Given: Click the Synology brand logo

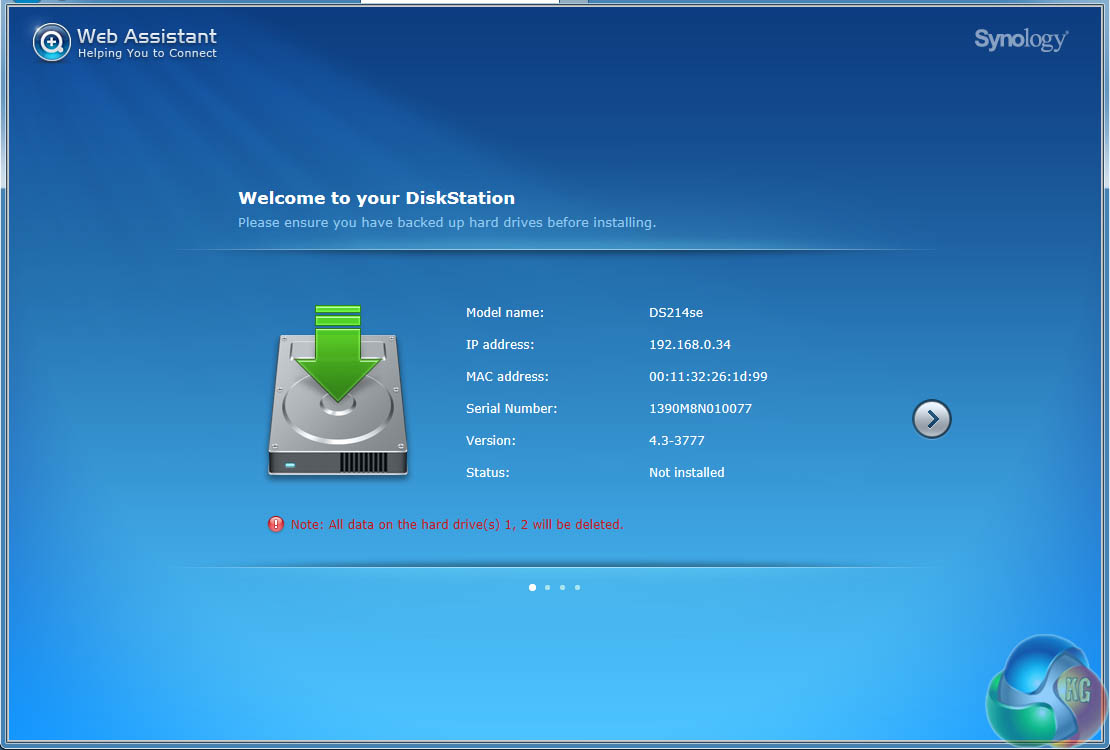Looking at the screenshot, I should [x=1021, y=39].
